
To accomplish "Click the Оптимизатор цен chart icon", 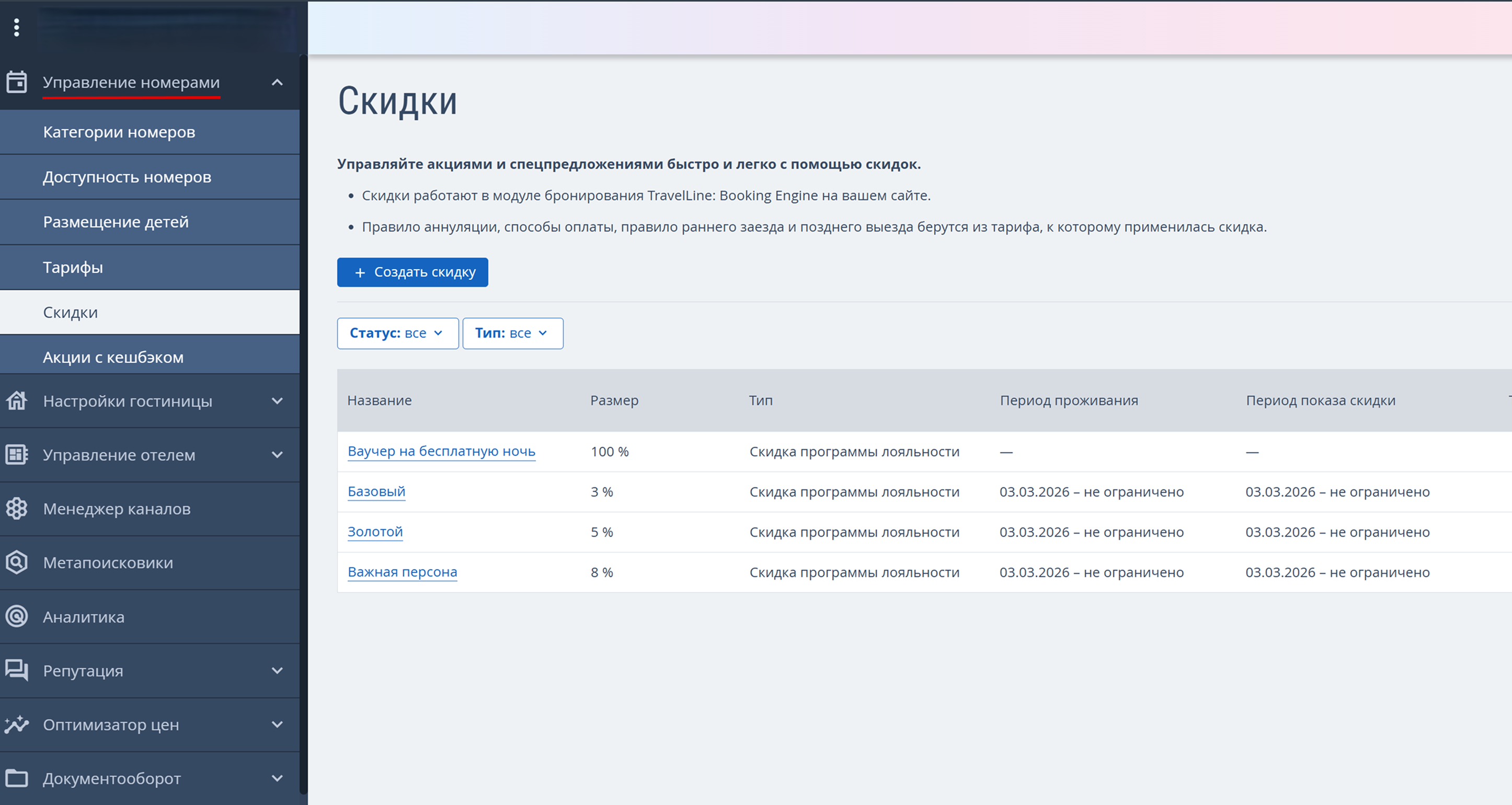I will click(x=16, y=724).
